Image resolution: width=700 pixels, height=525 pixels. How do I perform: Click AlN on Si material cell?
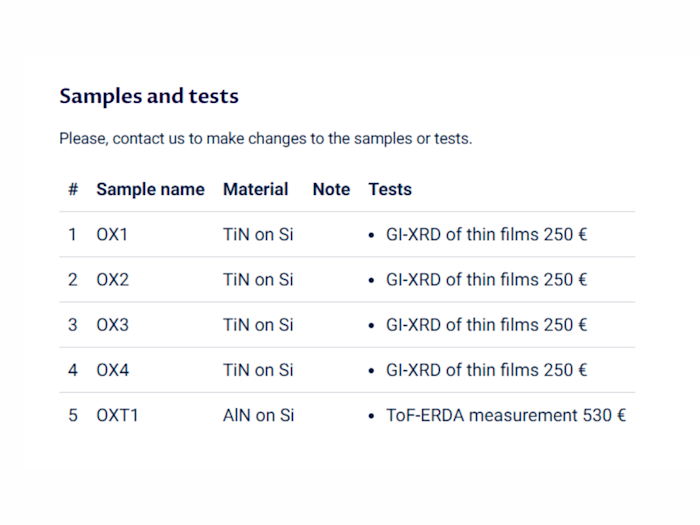coord(258,415)
